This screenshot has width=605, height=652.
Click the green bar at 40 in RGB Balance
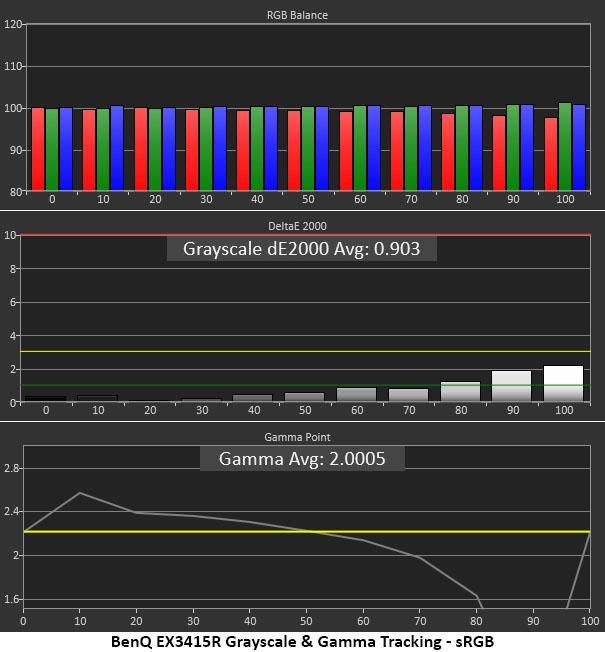click(x=257, y=149)
